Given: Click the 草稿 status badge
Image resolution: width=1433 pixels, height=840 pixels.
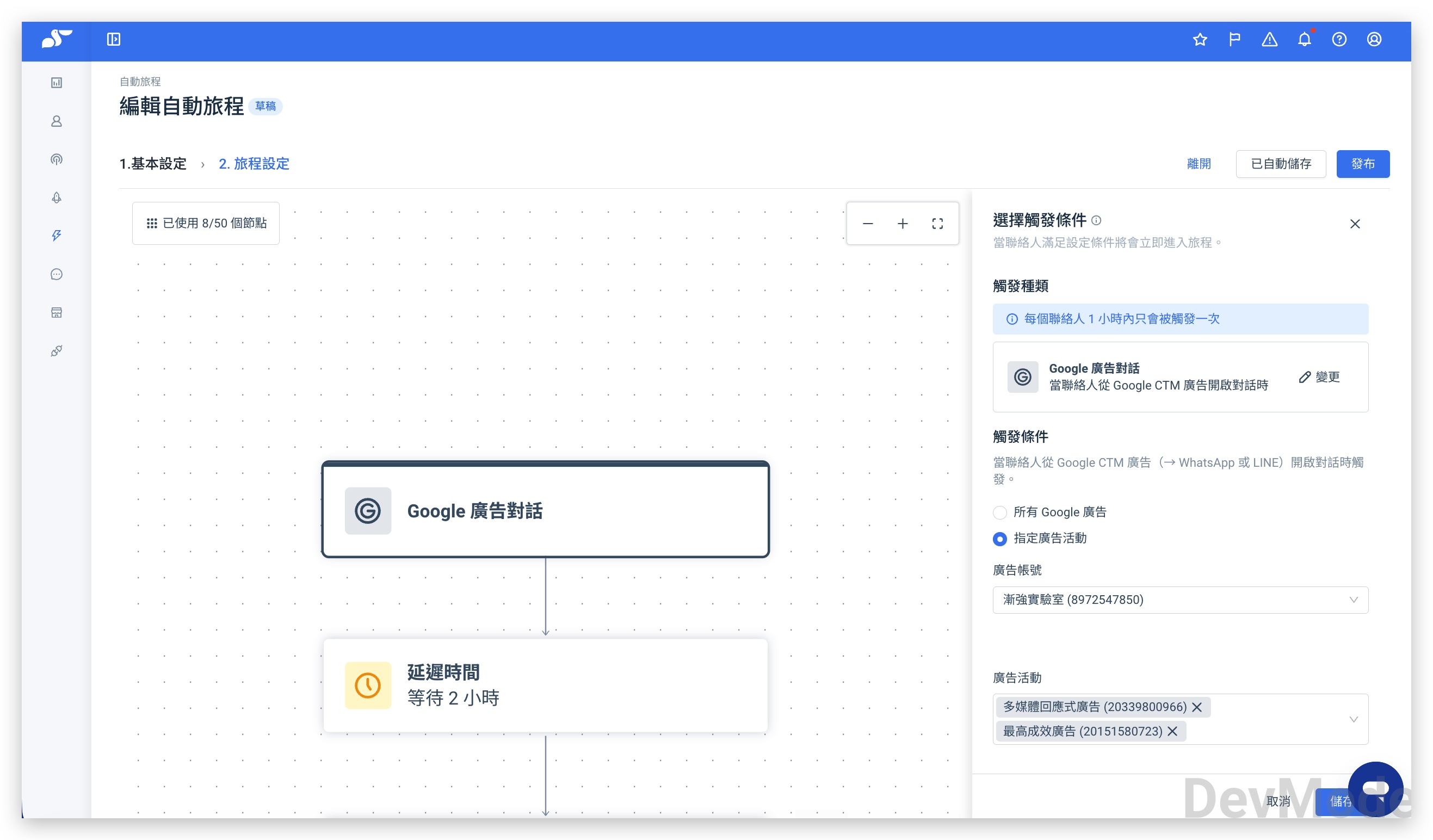Looking at the screenshot, I should [x=265, y=106].
